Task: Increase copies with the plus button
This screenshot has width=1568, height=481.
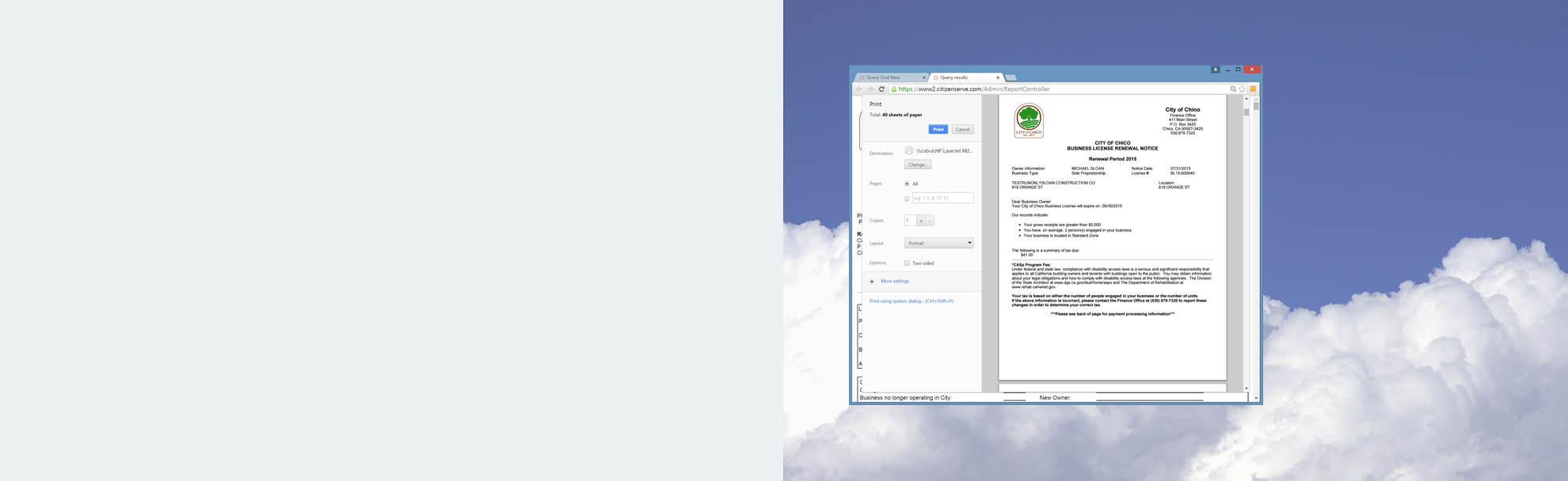Action: tap(921, 221)
